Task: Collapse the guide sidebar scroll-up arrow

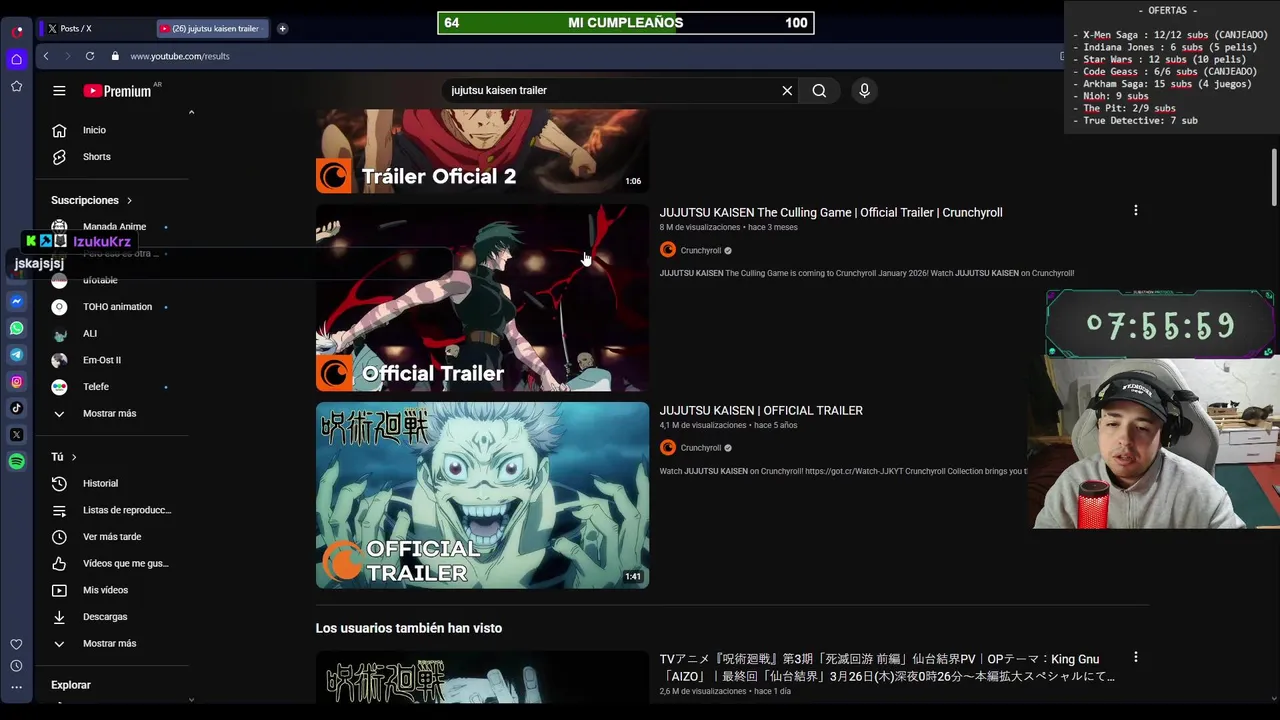Action: [x=191, y=112]
